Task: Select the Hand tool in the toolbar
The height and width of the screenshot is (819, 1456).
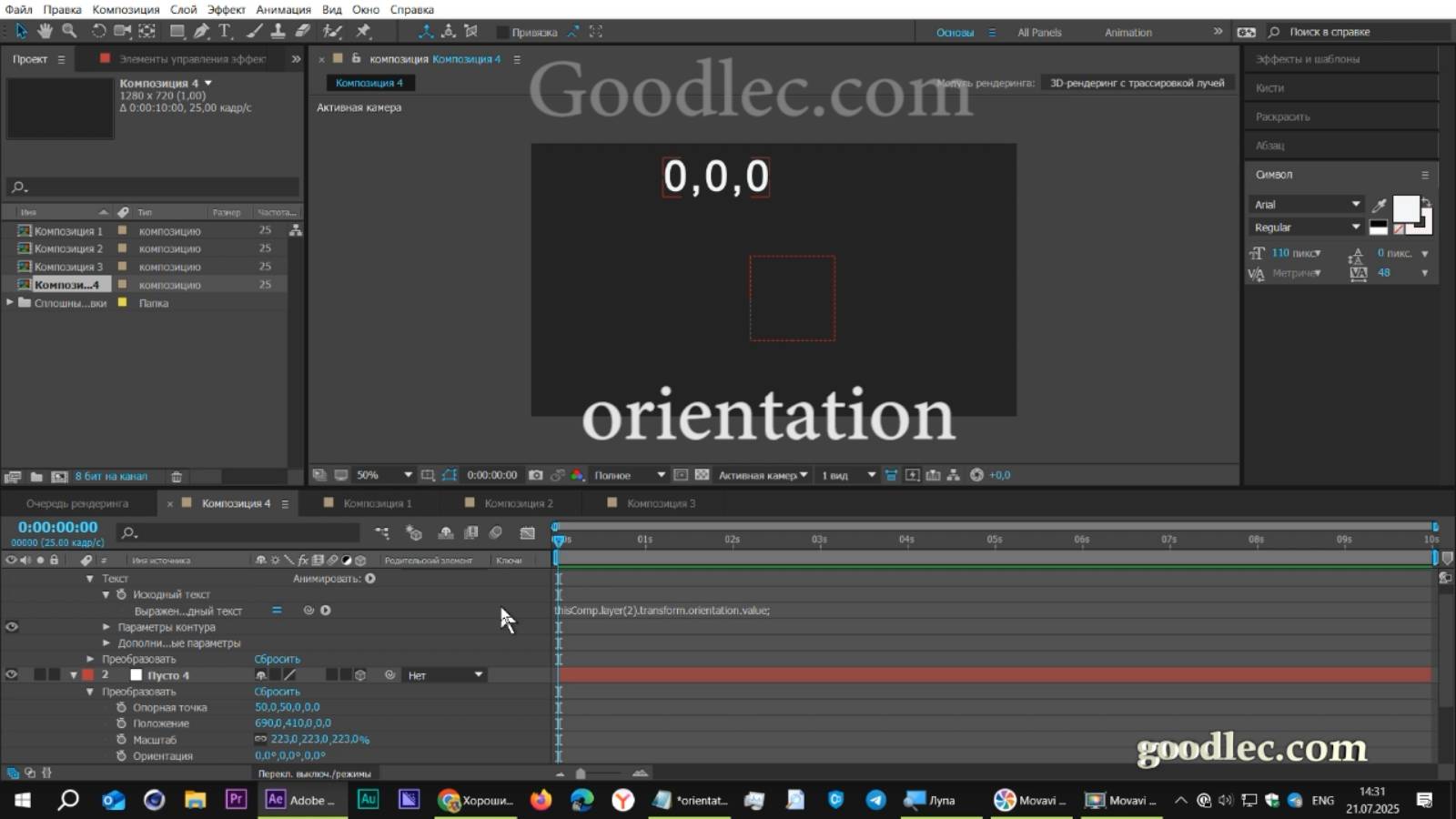Action: click(x=45, y=32)
